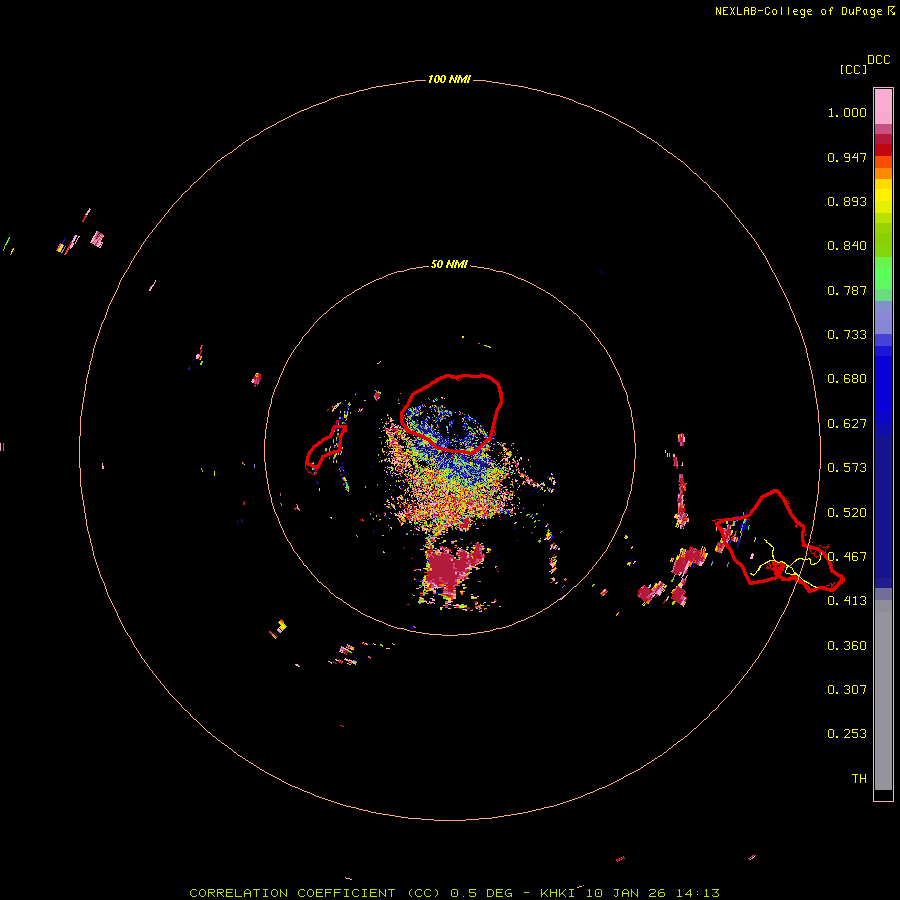This screenshot has height=900, width=900.
Task: Click the 0.253 scale value
Action: pos(847,734)
